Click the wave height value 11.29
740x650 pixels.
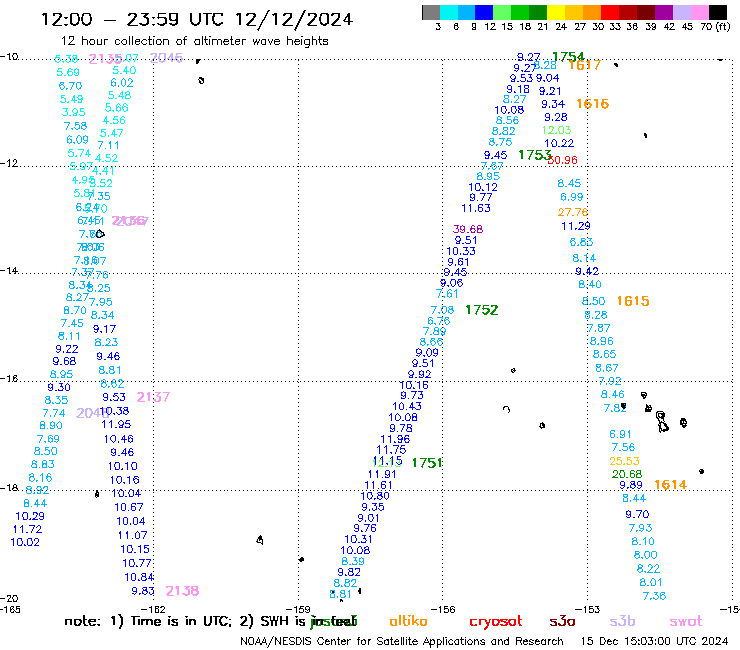[x=576, y=226]
